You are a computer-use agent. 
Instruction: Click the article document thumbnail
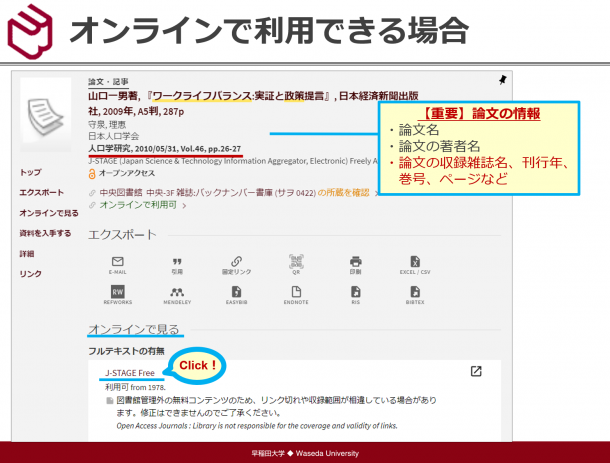coord(46,115)
